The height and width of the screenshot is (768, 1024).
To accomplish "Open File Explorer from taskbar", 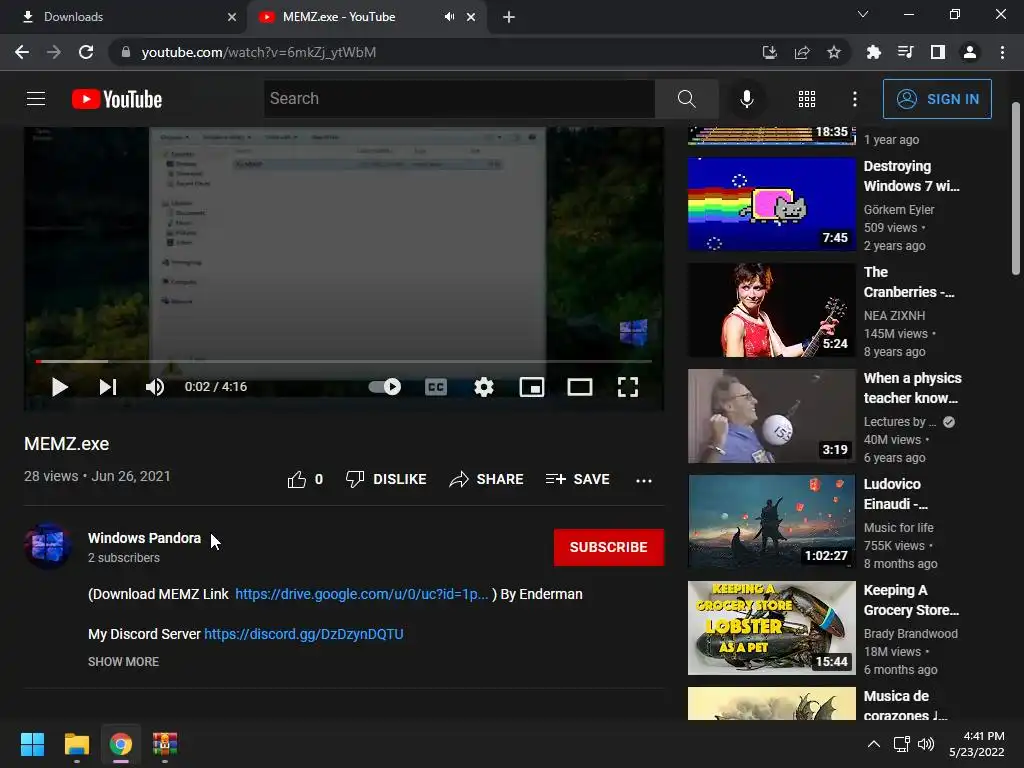I will (76, 744).
